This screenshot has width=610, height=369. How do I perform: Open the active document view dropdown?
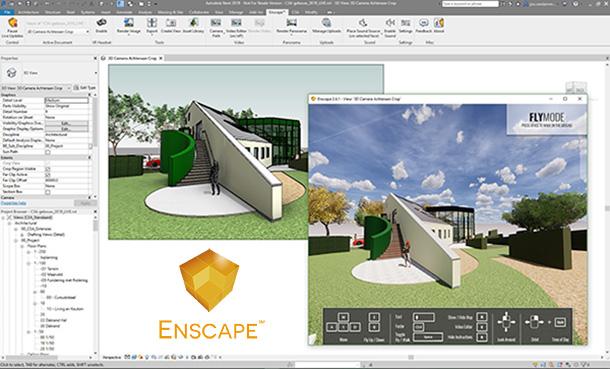pyautogui.click(x=58, y=31)
